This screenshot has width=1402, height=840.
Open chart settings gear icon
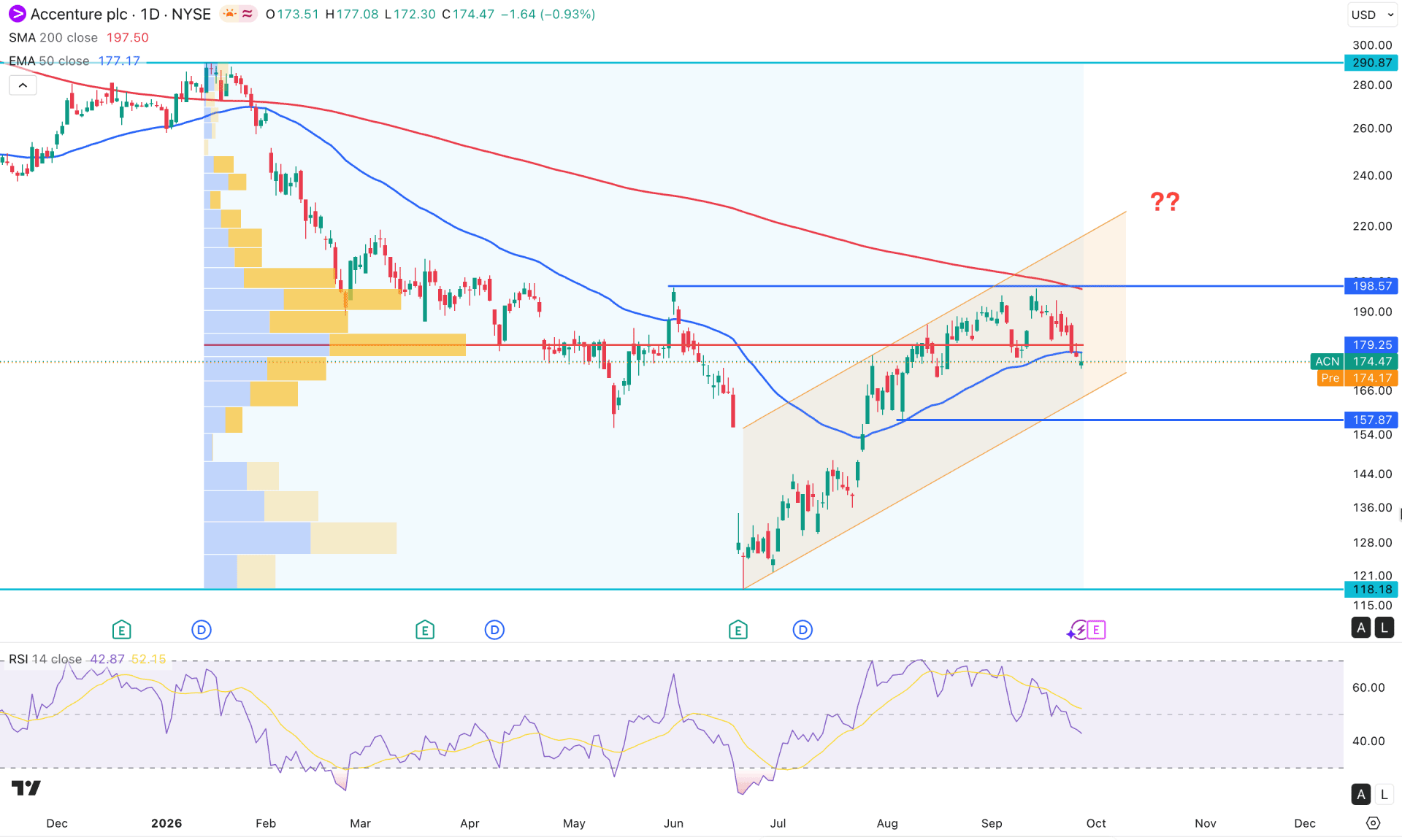(x=1374, y=823)
